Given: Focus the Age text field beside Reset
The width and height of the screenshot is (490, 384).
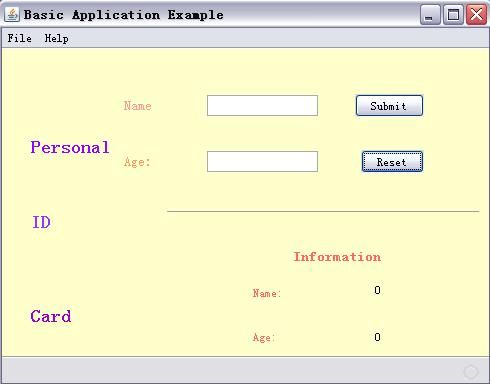Looking at the screenshot, I should [262, 162].
